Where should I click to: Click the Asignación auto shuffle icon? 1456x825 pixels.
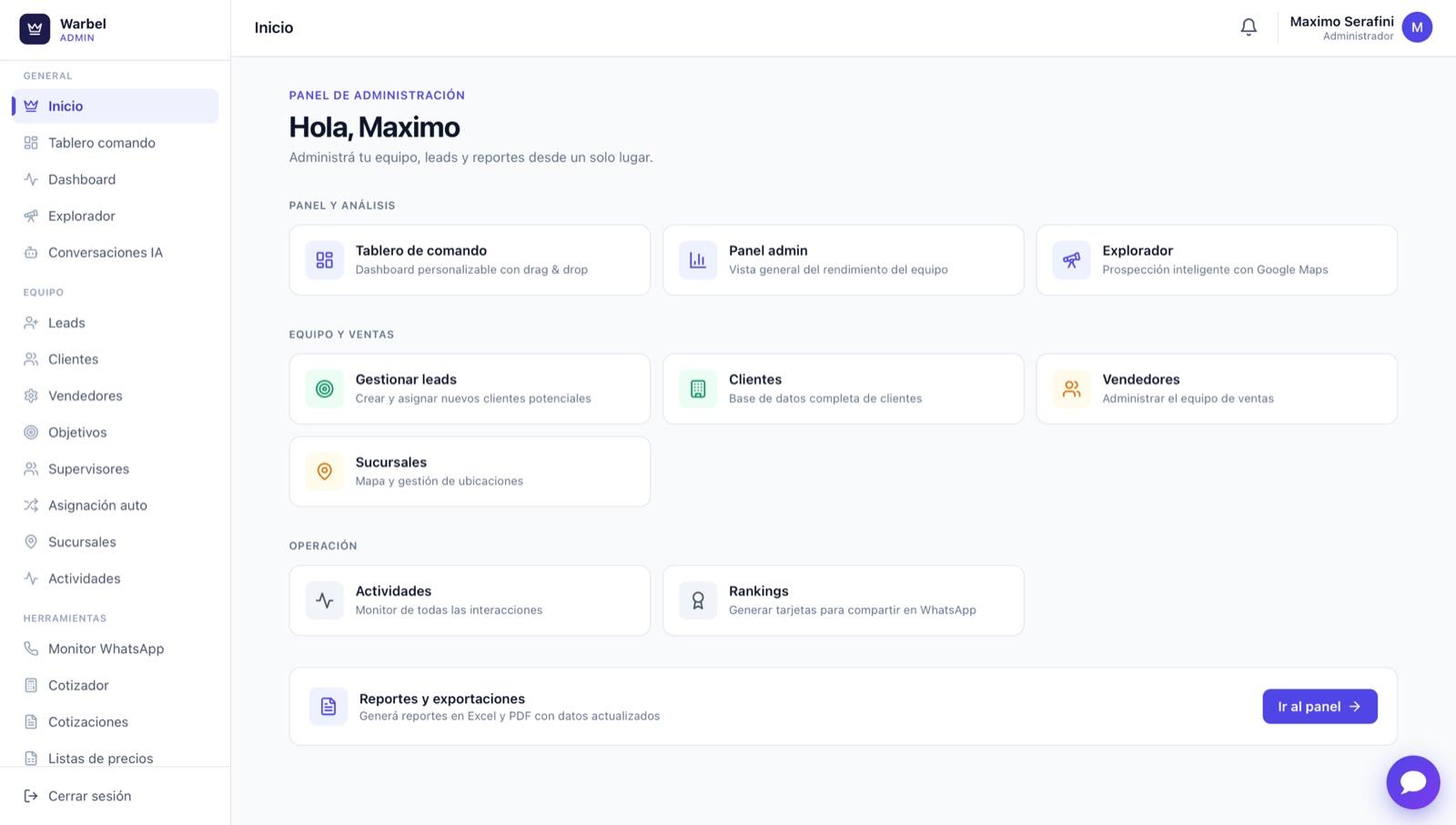coord(31,505)
